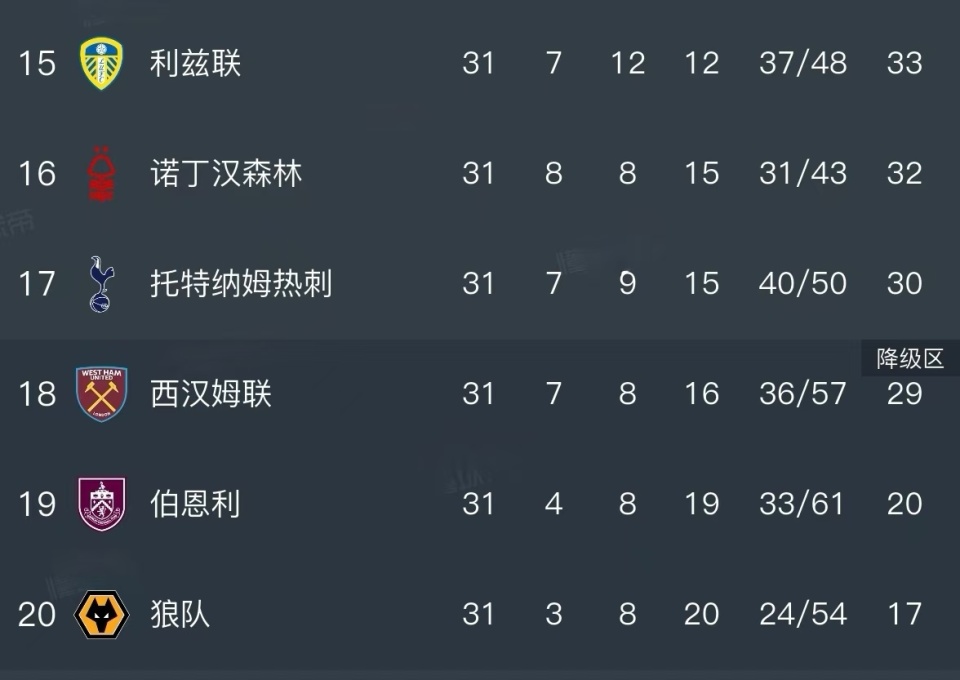
Task: Select the 西汉姆联 team name
Action: point(211,394)
